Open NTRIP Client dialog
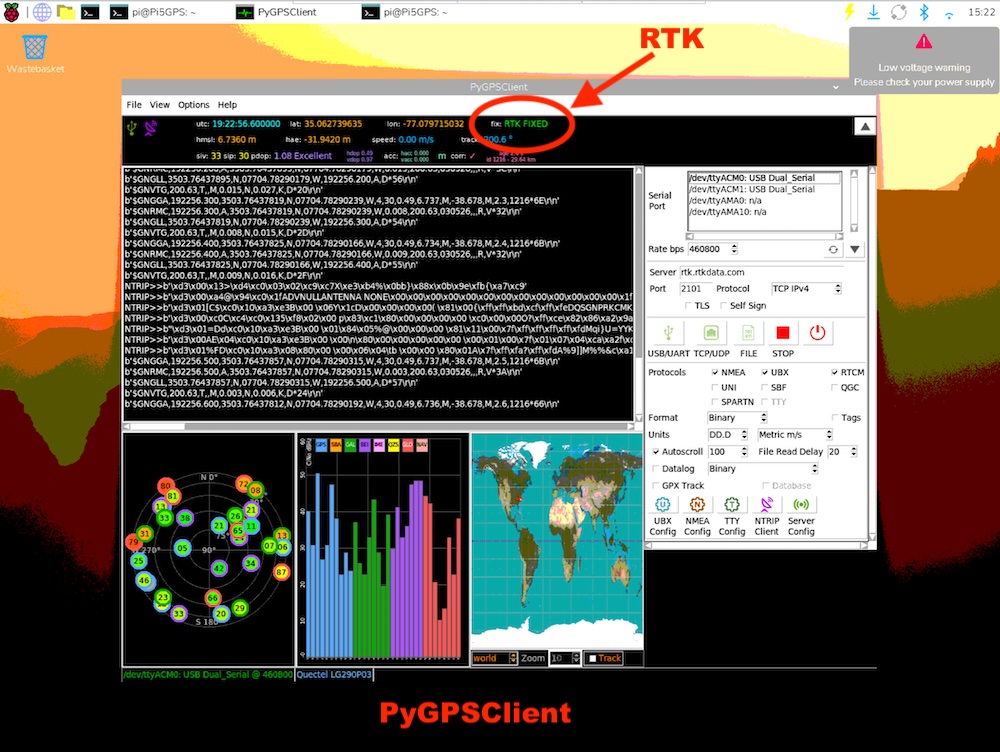 click(767, 505)
